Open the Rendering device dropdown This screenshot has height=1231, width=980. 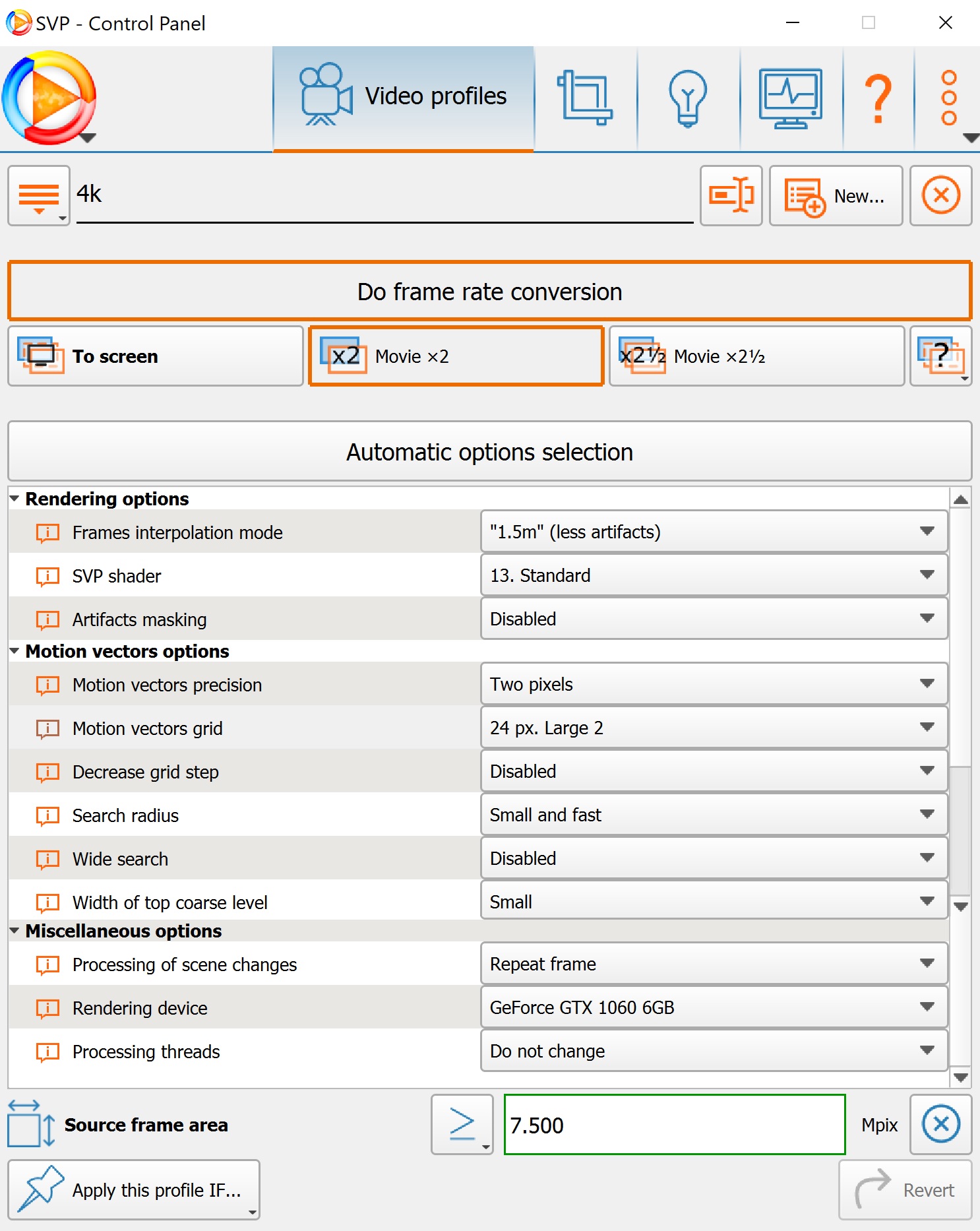tap(714, 1007)
